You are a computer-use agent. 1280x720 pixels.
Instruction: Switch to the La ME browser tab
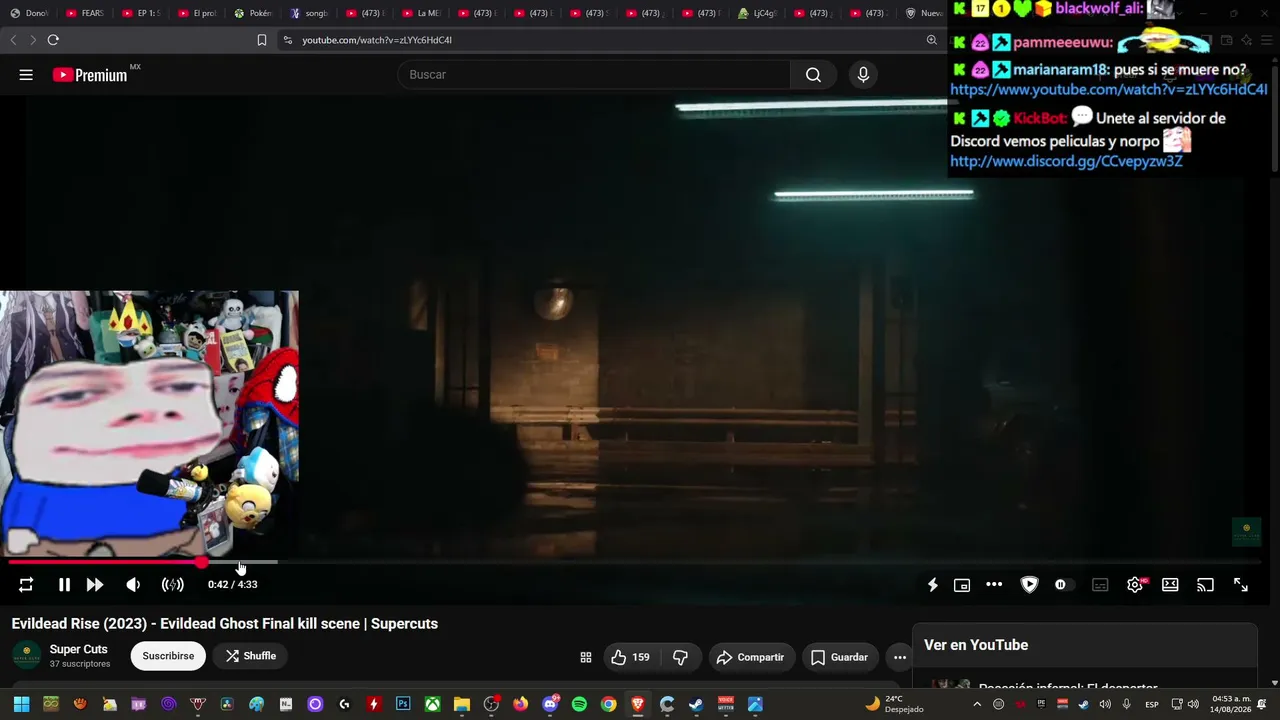pos(421,13)
